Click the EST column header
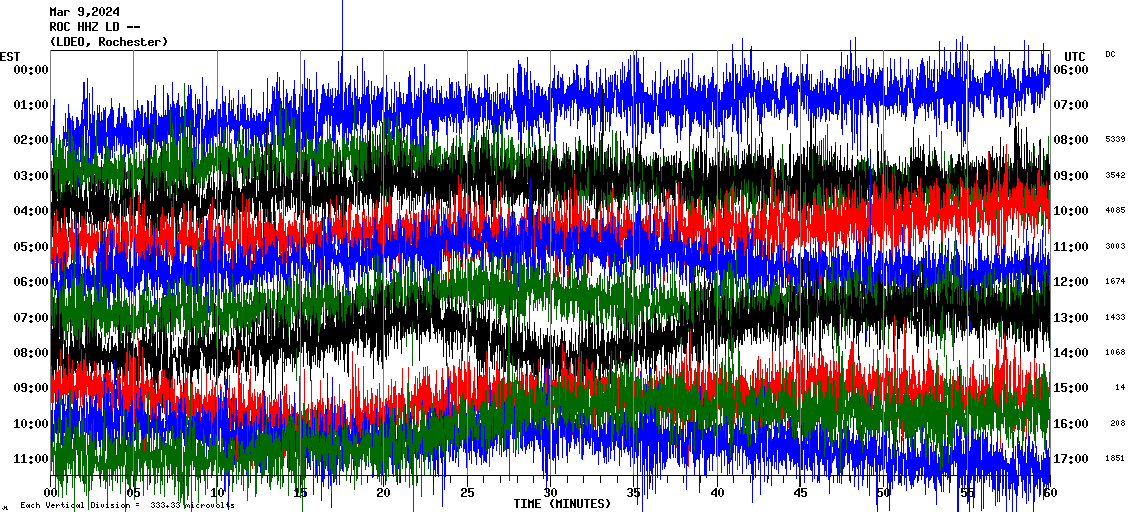The height and width of the screenshot is (519, 1130). coord(11,56)
